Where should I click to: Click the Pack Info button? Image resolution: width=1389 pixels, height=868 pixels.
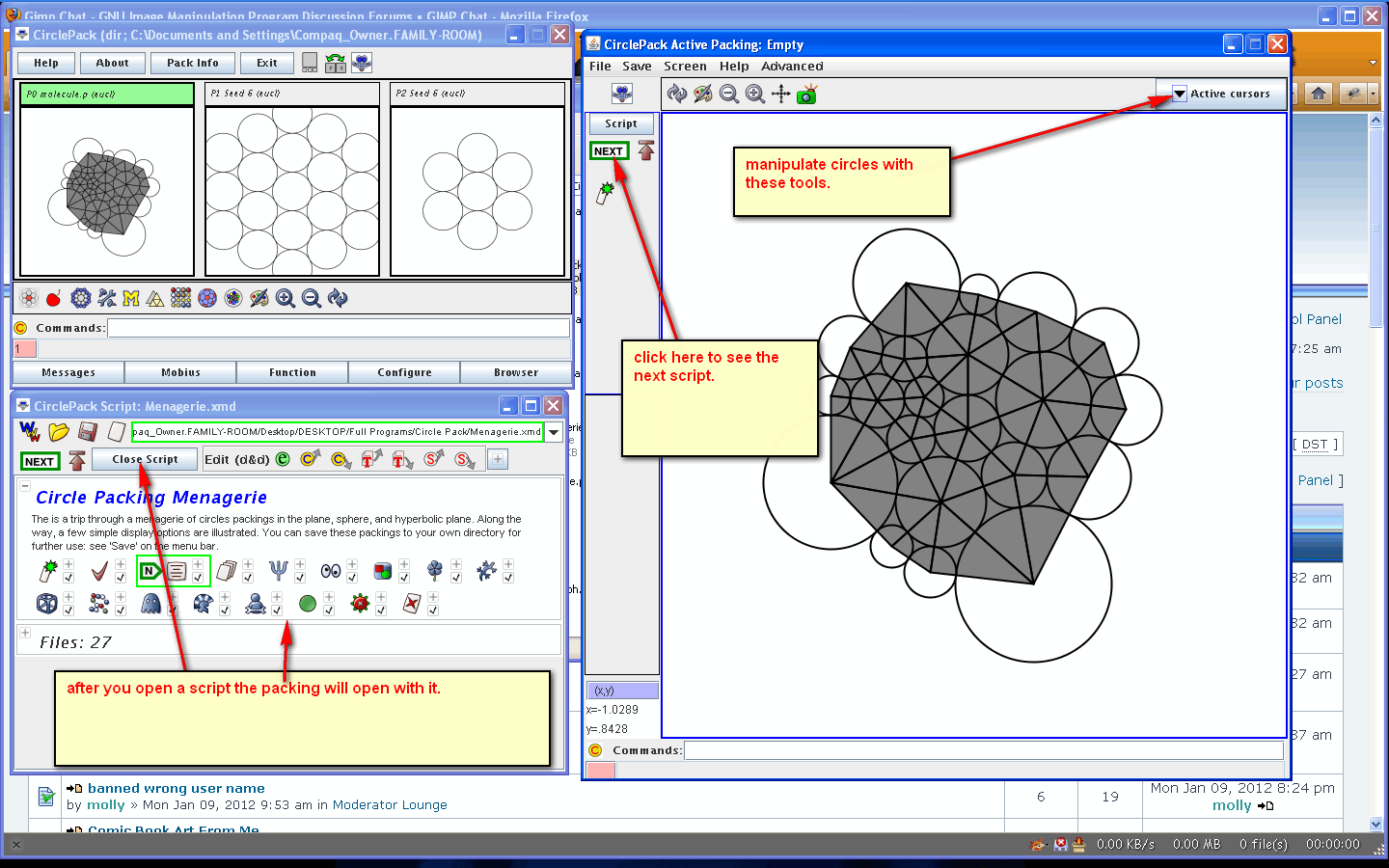[193, 63]
